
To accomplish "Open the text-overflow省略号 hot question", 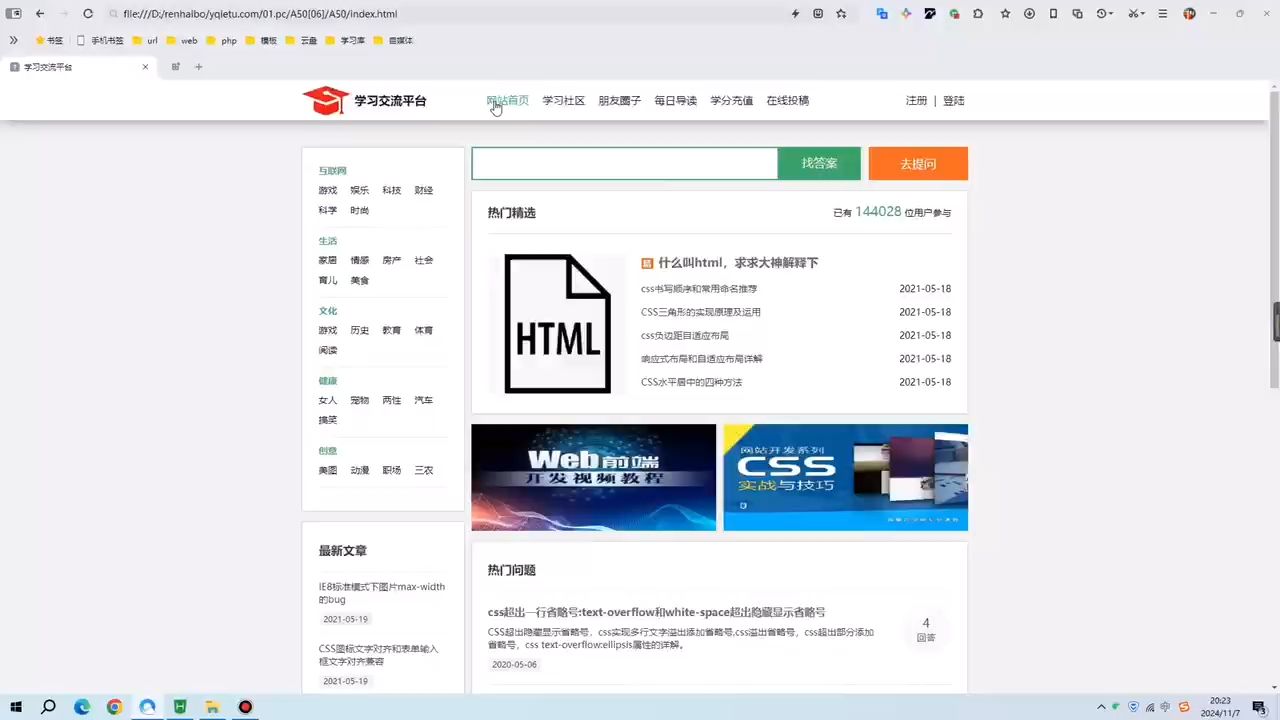I will pos(656,612).
